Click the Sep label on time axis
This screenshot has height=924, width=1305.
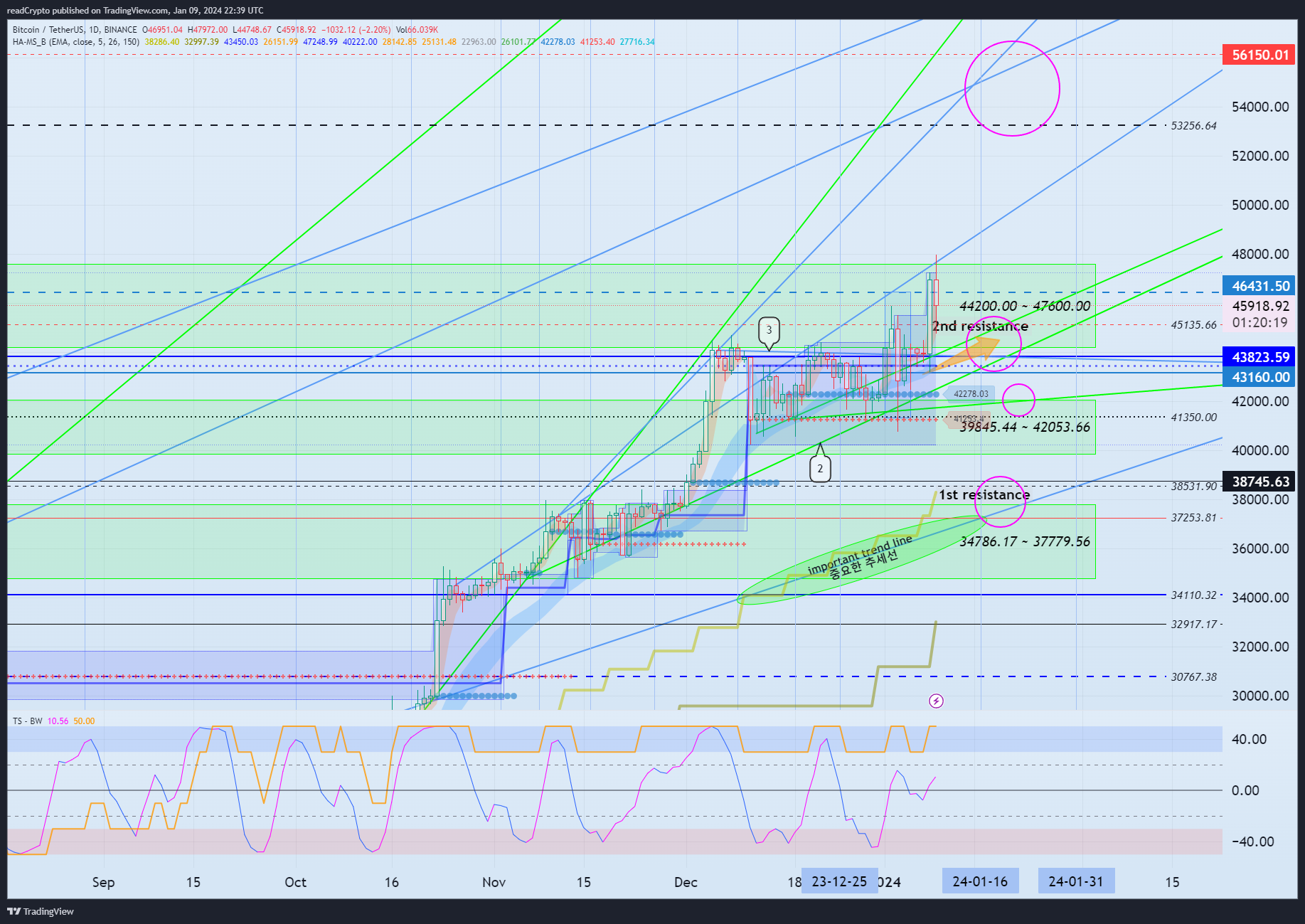[x=103, y=882]
